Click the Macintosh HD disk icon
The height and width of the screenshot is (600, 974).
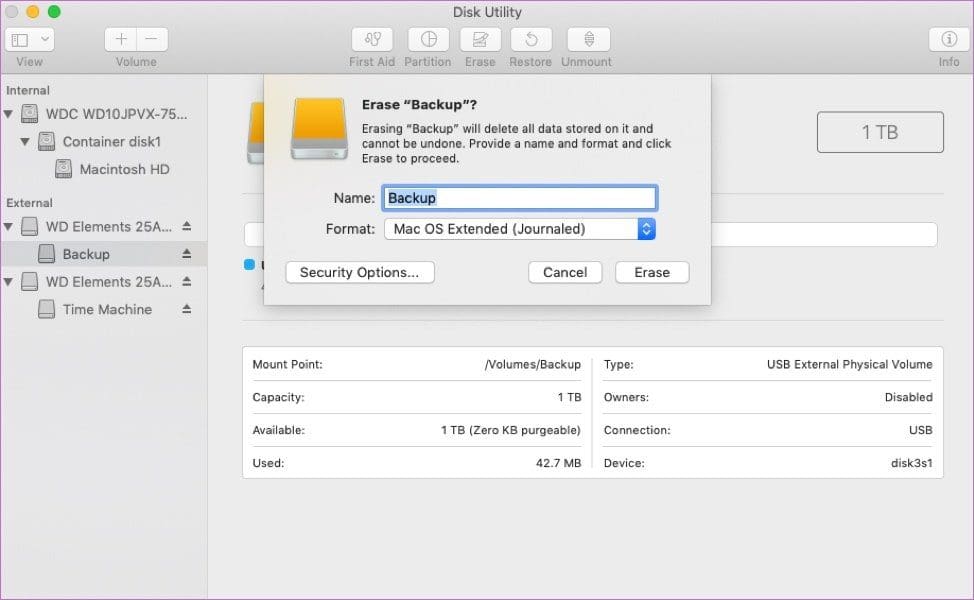(x=63, y=169)
